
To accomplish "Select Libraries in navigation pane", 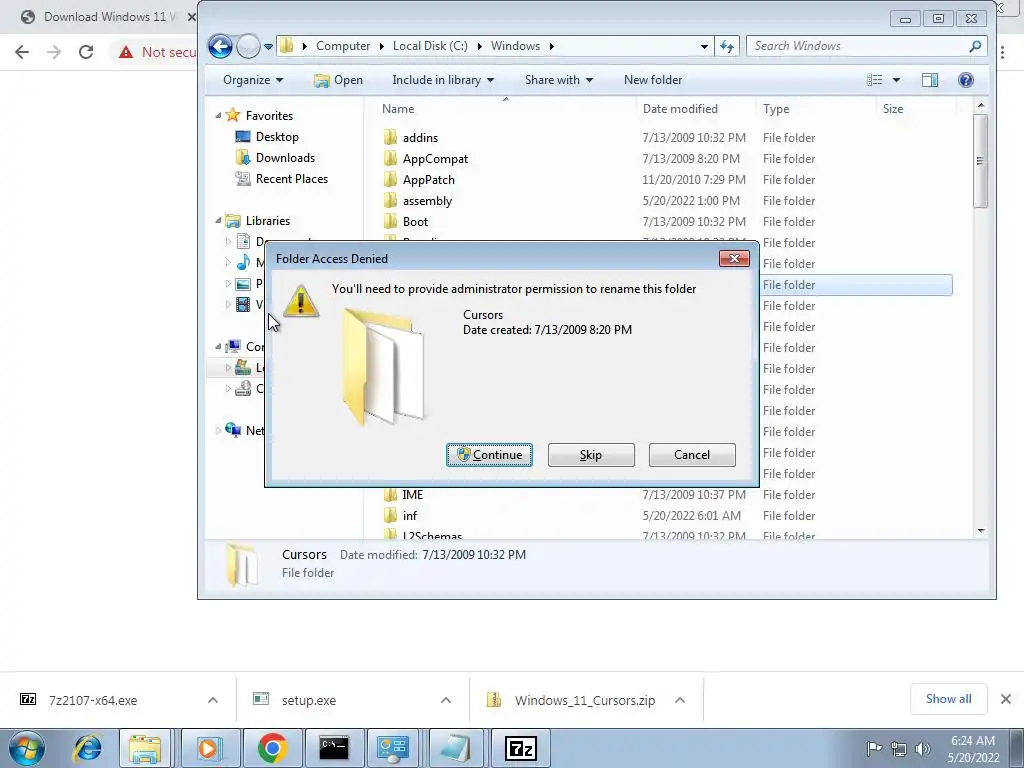I will pyautogui.click(x=268, y=221).
